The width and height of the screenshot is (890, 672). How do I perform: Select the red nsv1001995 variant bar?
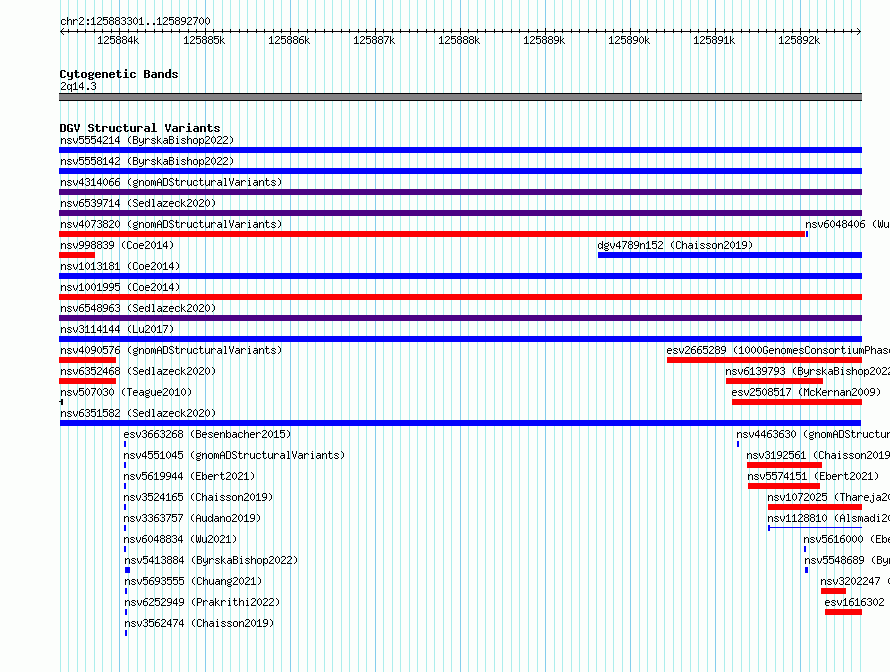pos(460,297)
